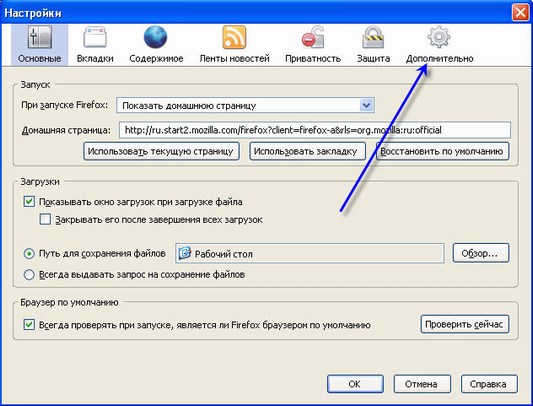Open the Защита padlock icon
533x406 pixels.
pos(373,37)
